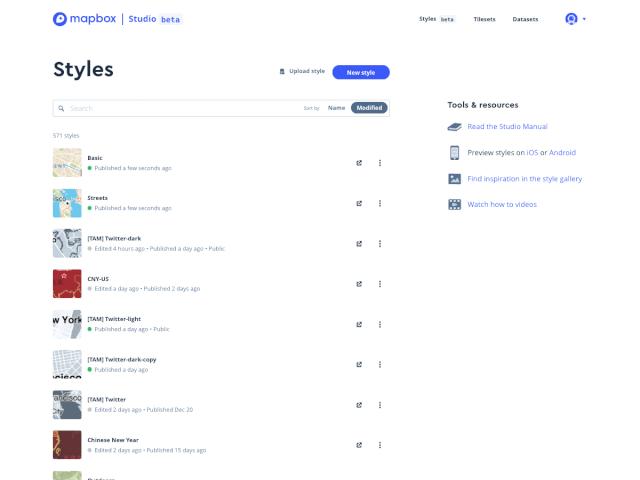The height and width of the screenshot is (480, 640).
Task: Click the New style button
Action: click(361, 72)
